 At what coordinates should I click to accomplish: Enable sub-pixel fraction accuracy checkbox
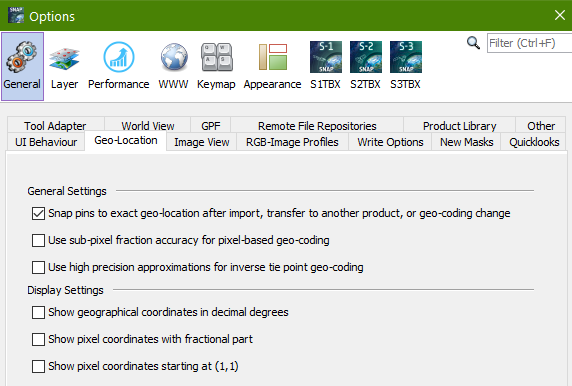pyautogui.click(x=38, y=240)
